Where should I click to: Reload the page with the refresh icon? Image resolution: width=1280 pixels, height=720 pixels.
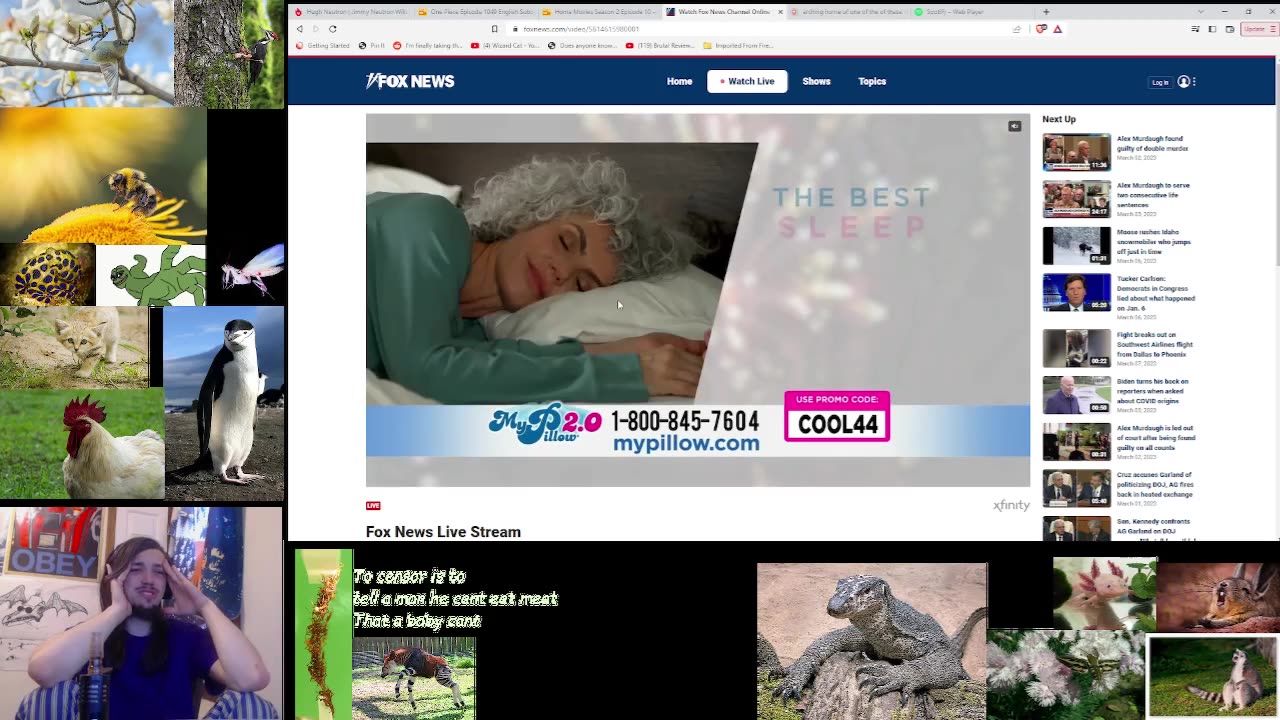click(x=332, y=29)
